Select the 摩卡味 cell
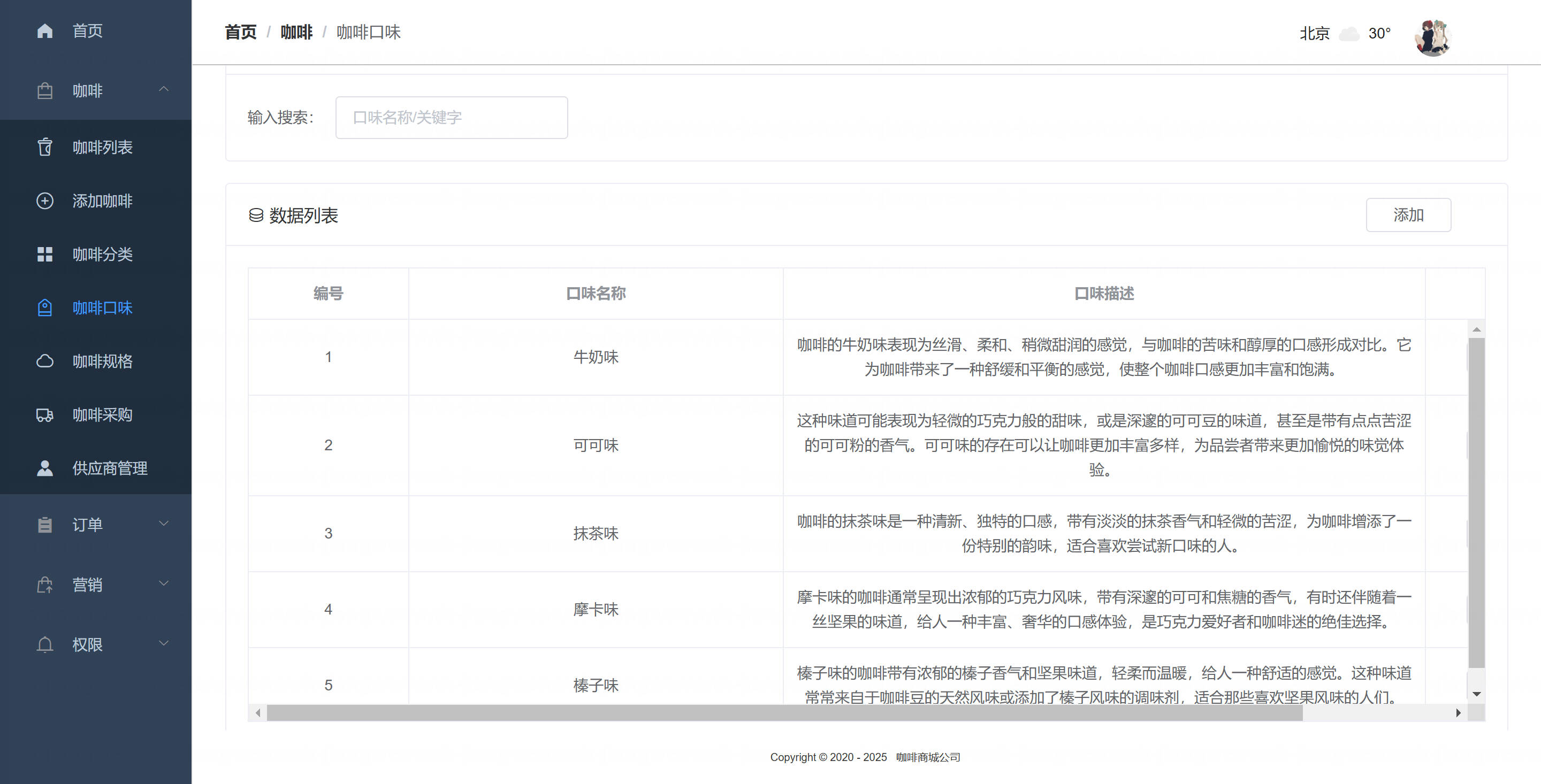1541x784 pixels. [x=596, y=609]
